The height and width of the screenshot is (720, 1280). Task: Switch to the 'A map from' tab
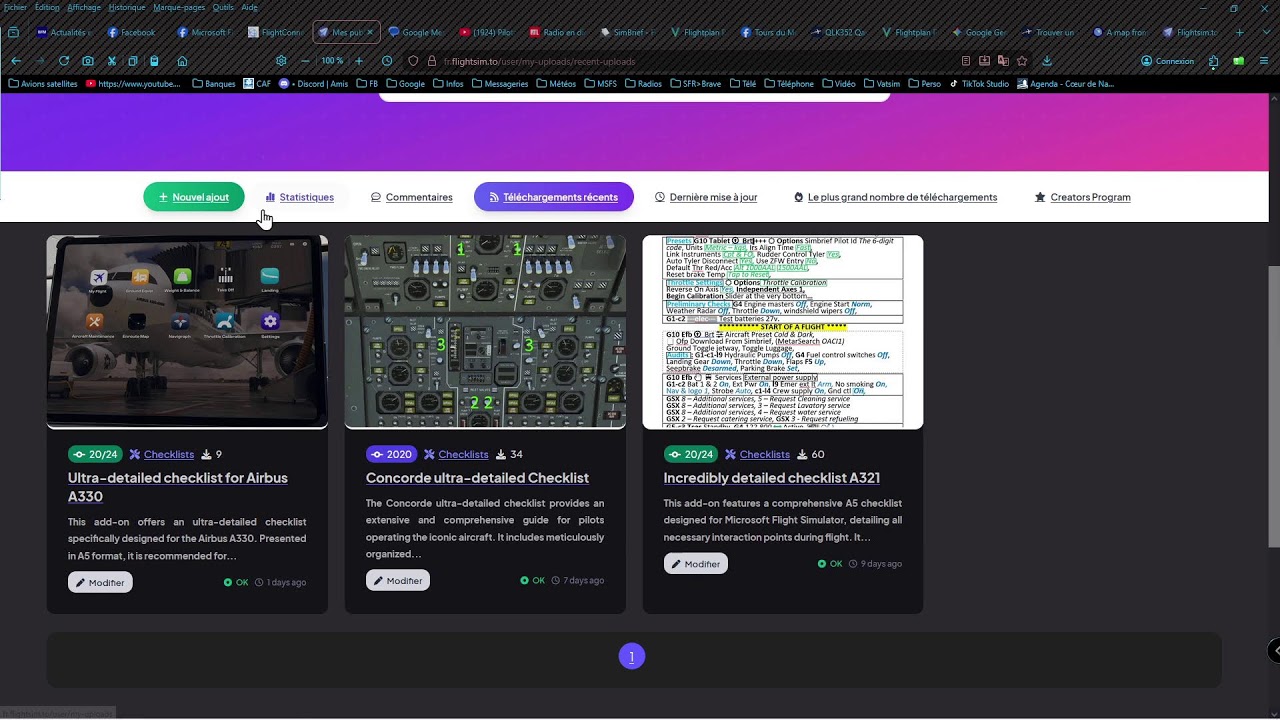(1120, 32)
